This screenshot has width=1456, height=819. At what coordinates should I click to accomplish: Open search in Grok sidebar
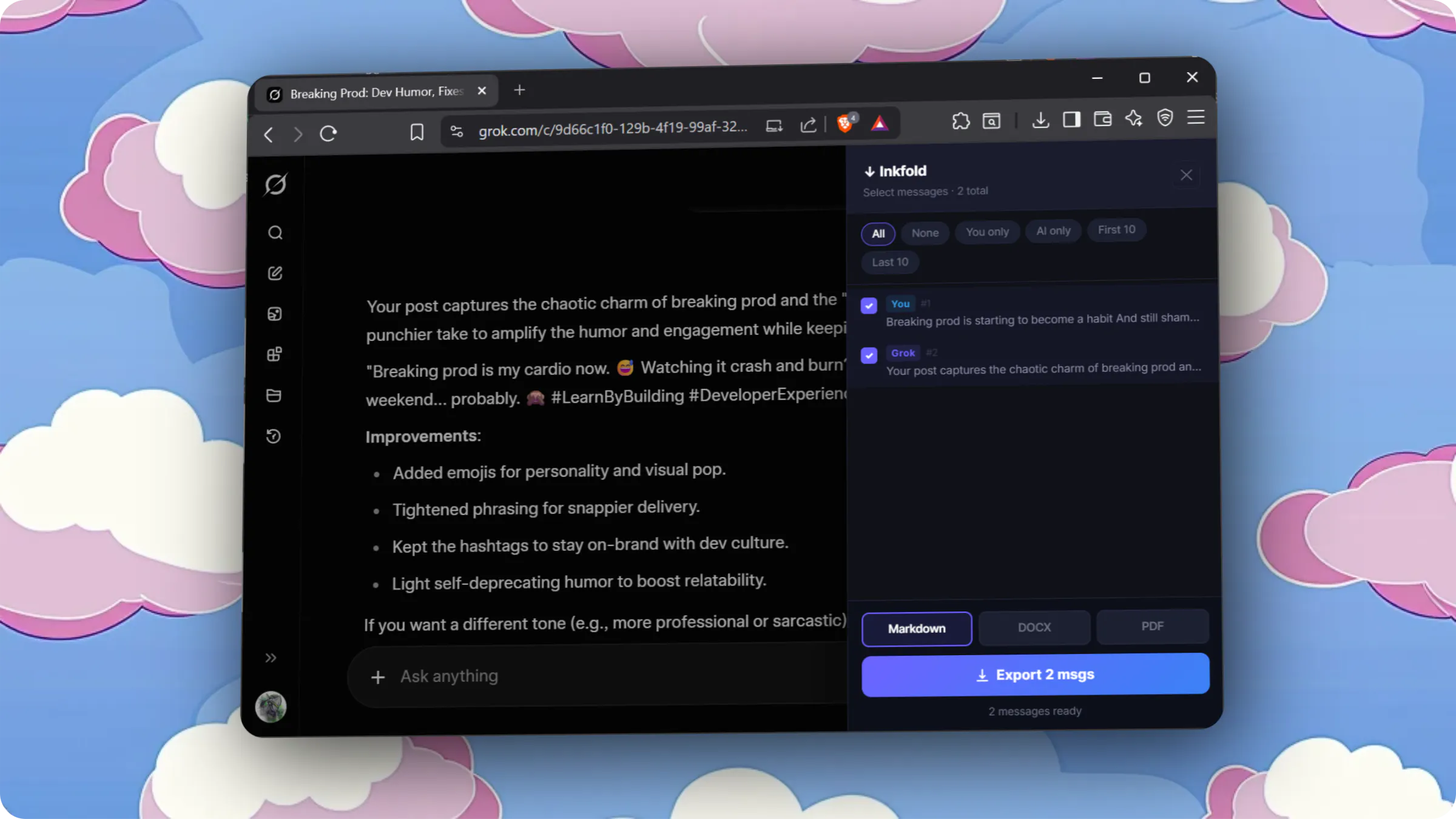275,233
